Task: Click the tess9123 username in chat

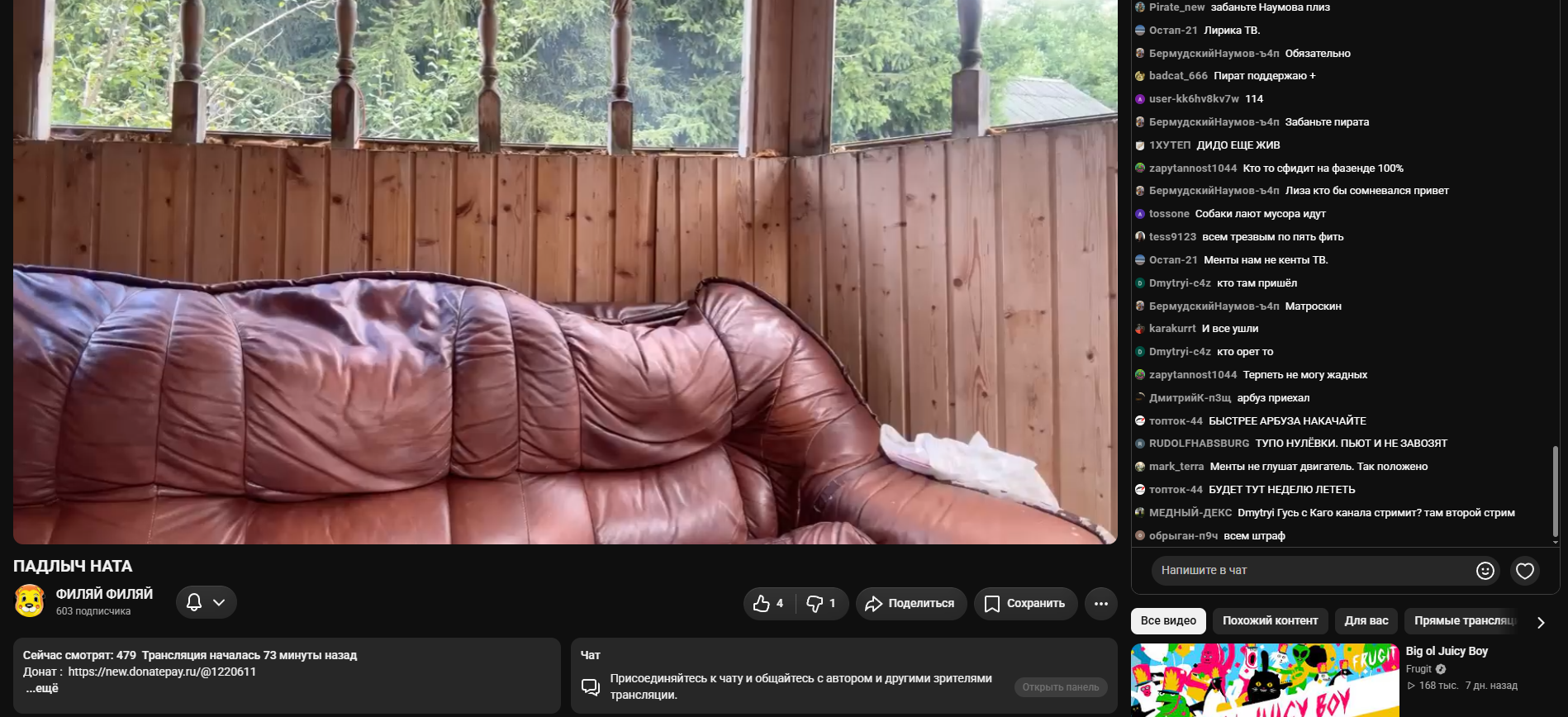Action: [1172, 237]
